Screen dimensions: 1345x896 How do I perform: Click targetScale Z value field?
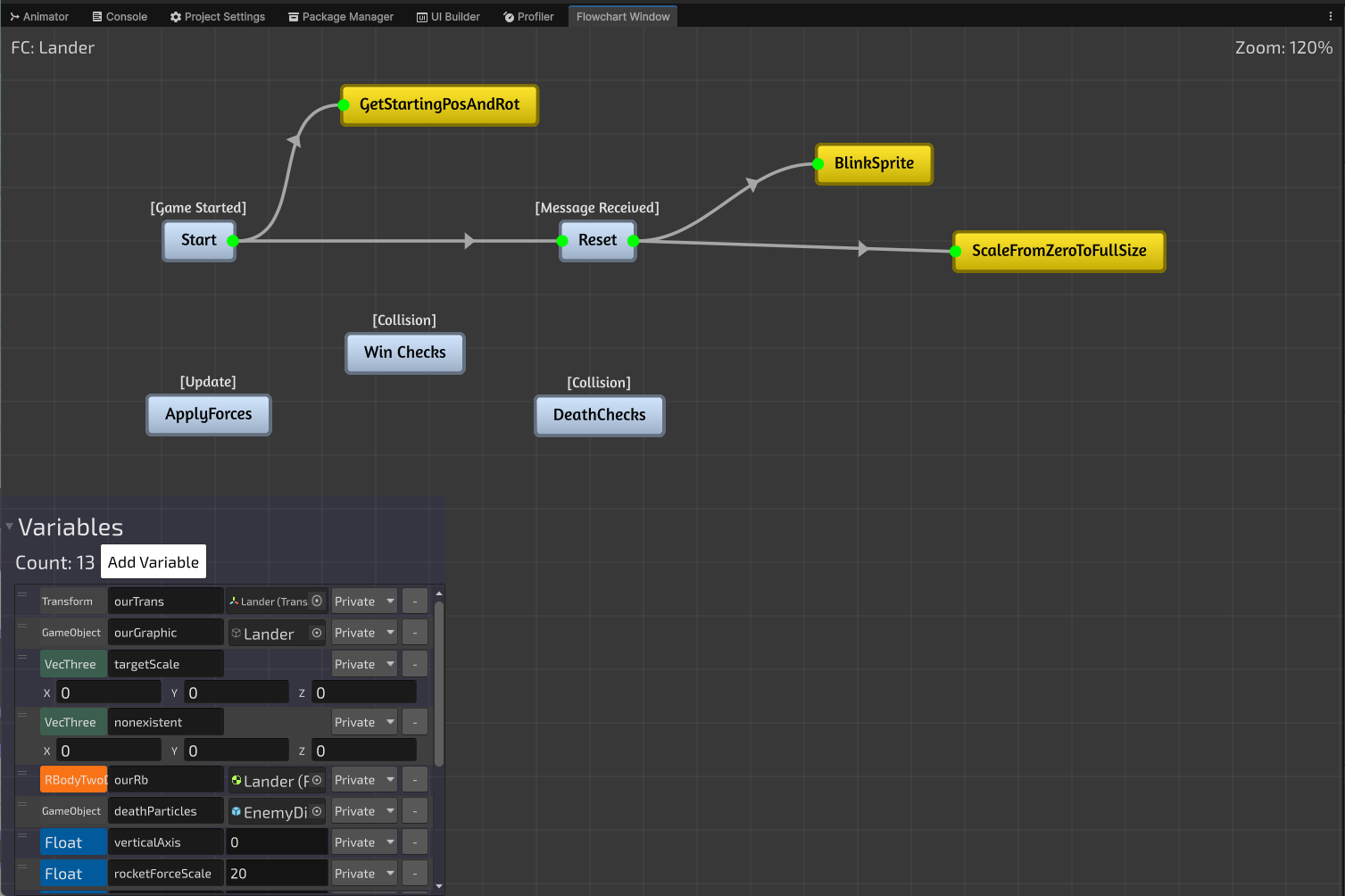tap(364, 693)
